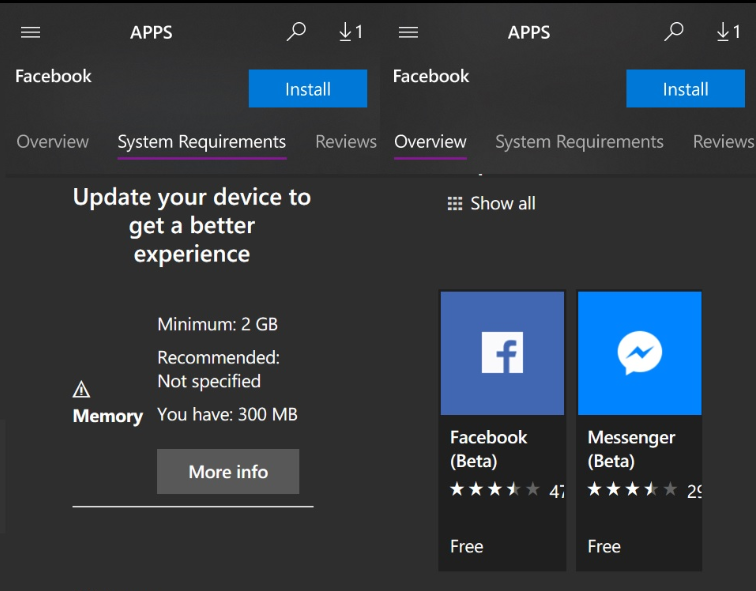Open the downloads indicator in the right panel
This screenshot has height=591, width=756.
(x=728, y=32)
